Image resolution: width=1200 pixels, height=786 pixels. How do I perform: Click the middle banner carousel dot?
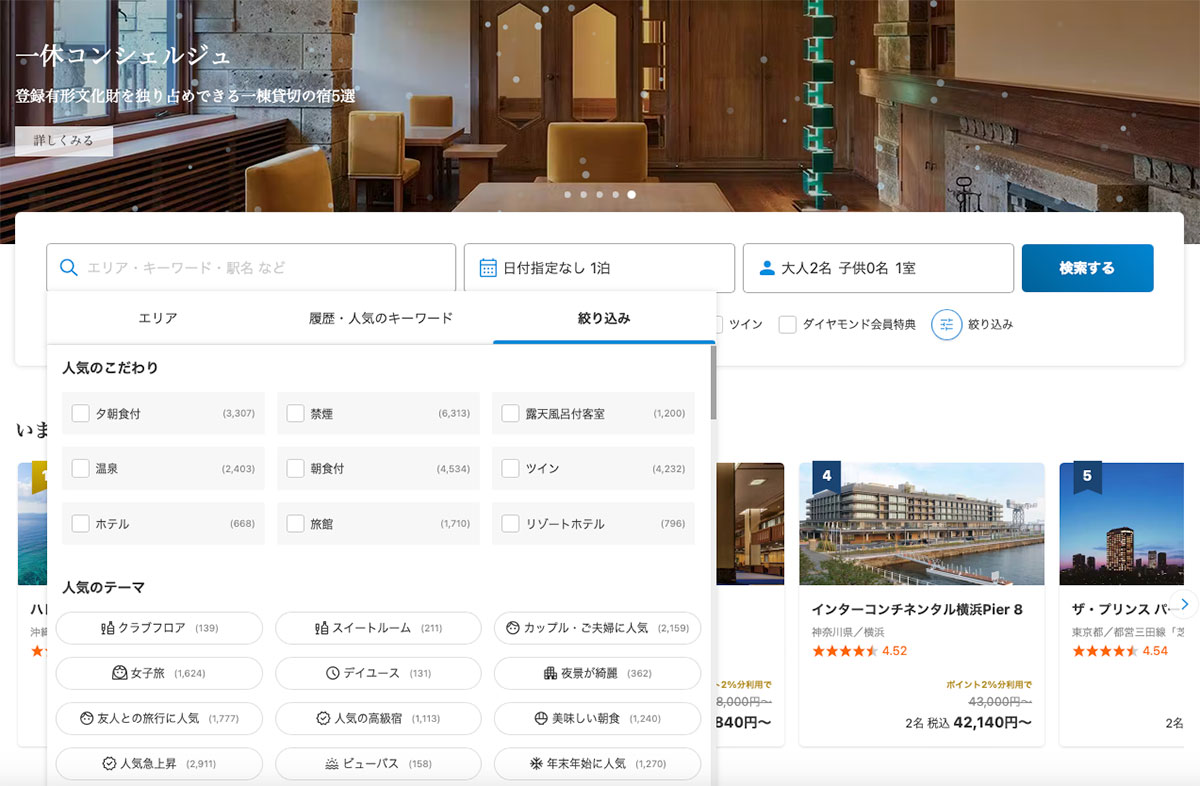pos(600,195)
